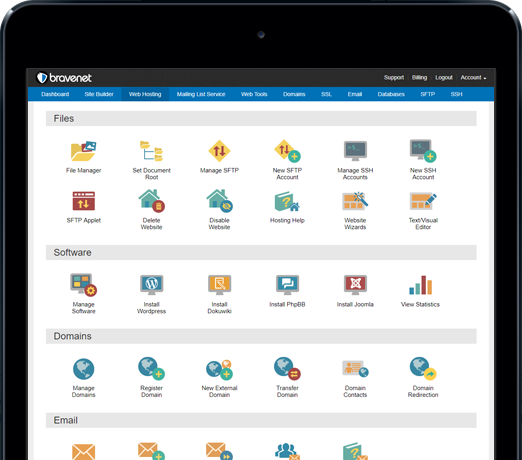Switch to the Domains tab

(294, 94)
